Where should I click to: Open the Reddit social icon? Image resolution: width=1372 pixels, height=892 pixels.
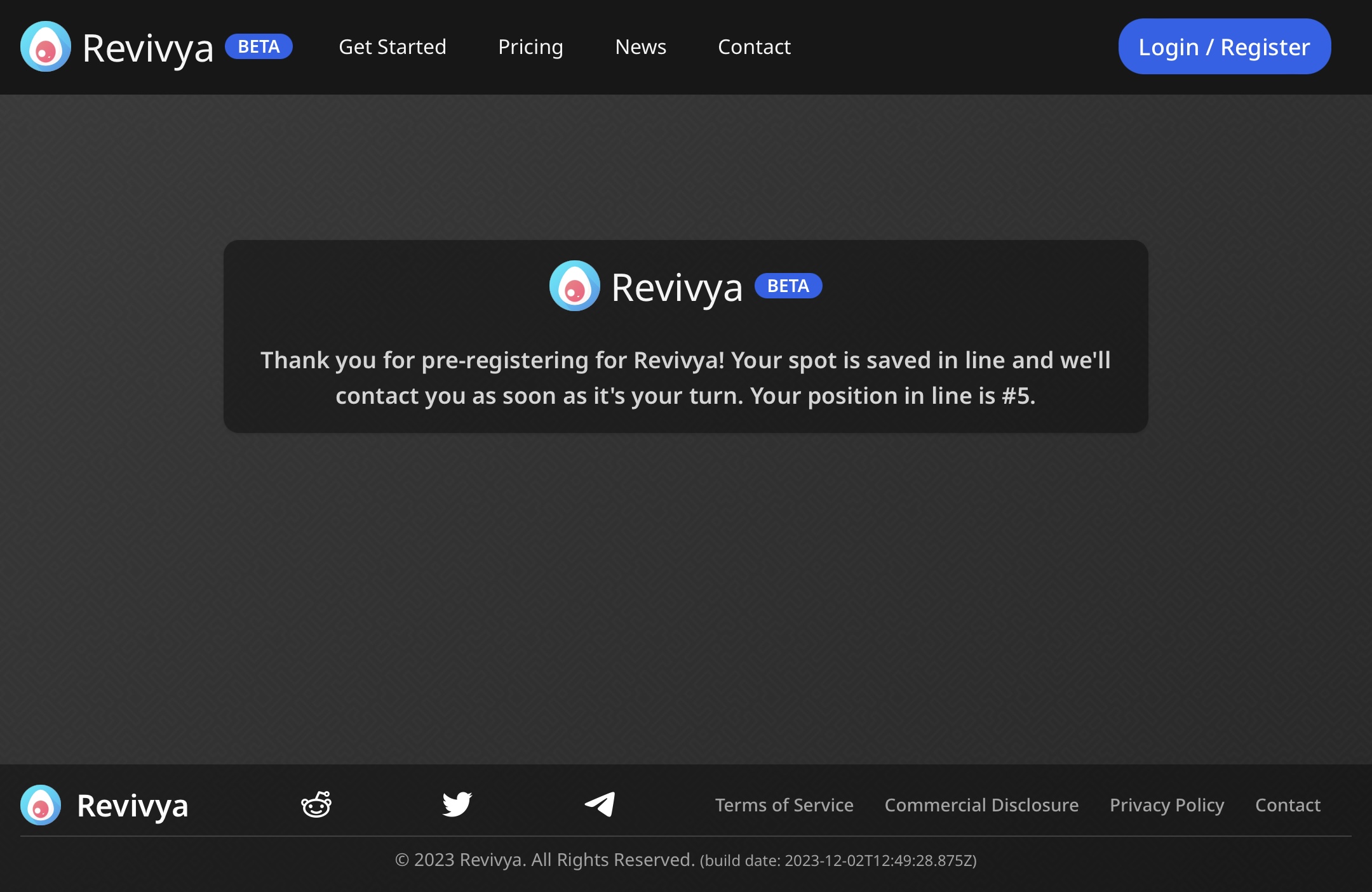point(316,804)
